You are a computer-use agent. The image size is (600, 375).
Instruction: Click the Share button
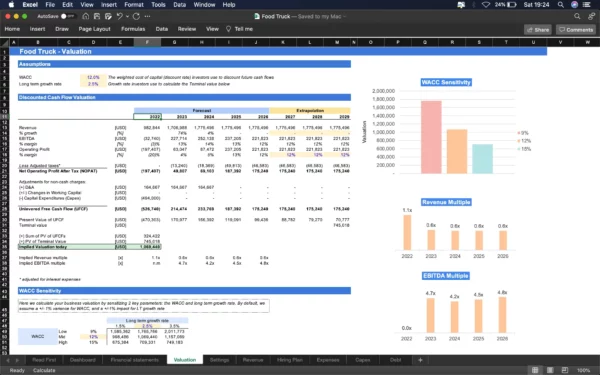pos(538,29)
